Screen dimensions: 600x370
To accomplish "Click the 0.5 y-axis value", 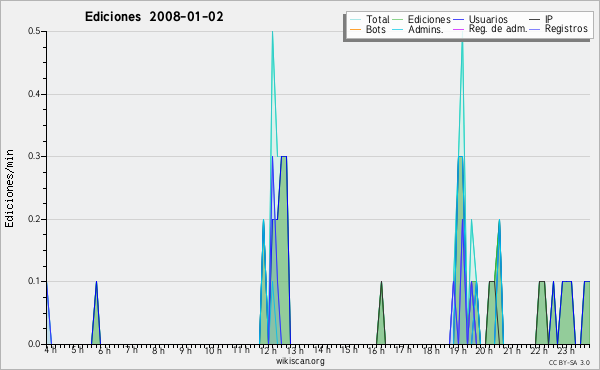I will click(x=34, y=31).
